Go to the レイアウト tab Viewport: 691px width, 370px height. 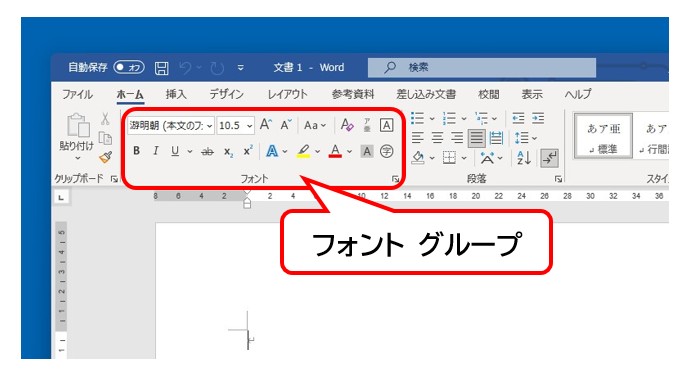[x=287, y=94]
